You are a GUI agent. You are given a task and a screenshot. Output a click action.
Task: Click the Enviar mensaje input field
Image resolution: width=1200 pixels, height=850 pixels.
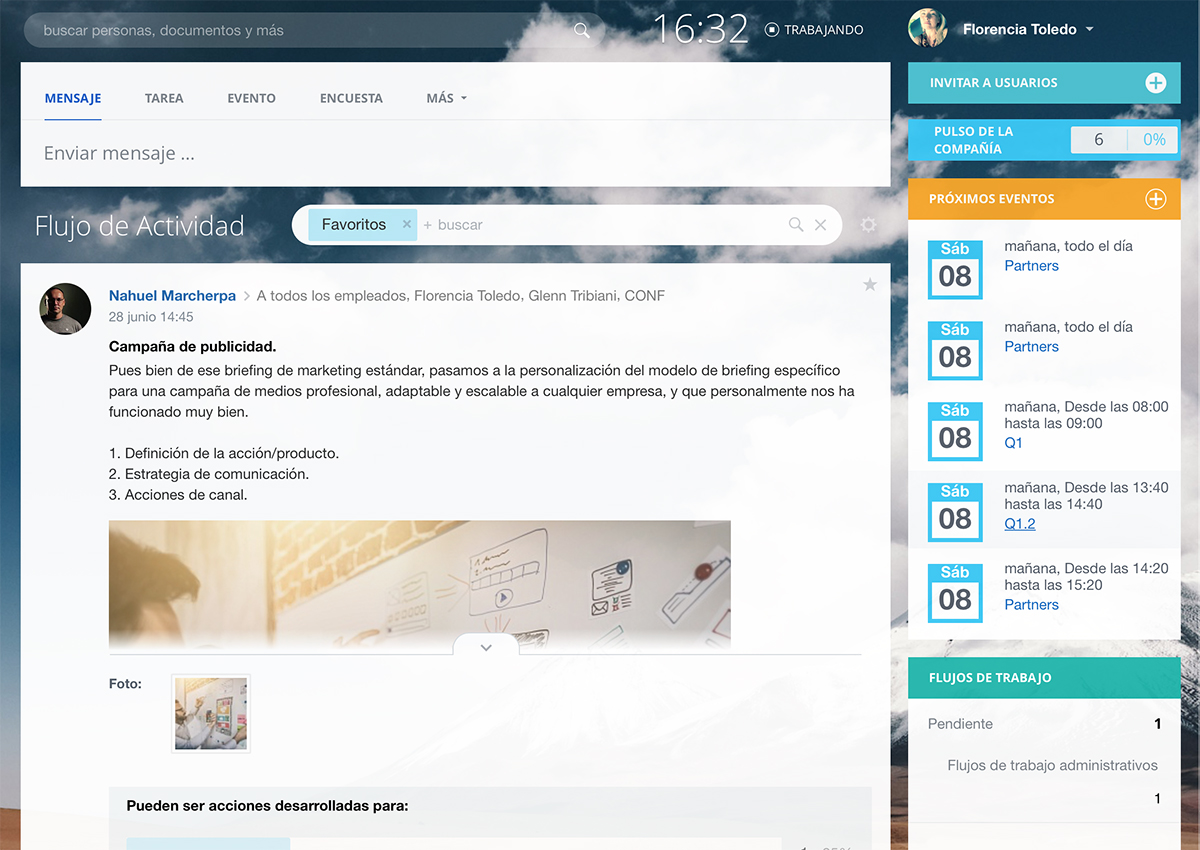tap(455, 154)
